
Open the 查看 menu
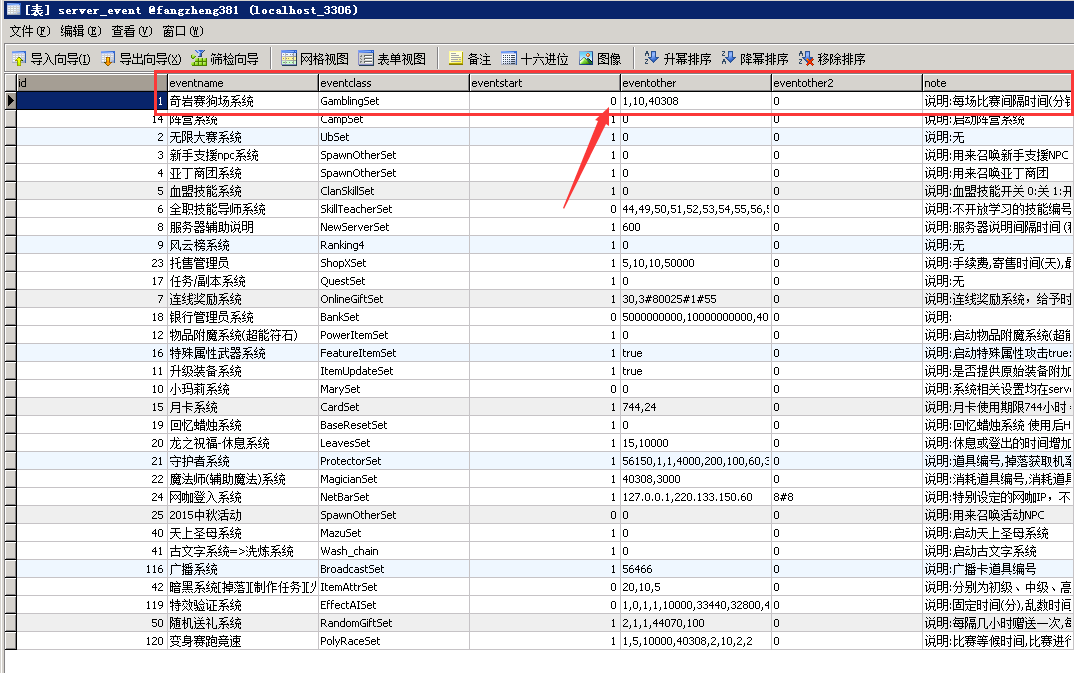(x=132, y=31)
